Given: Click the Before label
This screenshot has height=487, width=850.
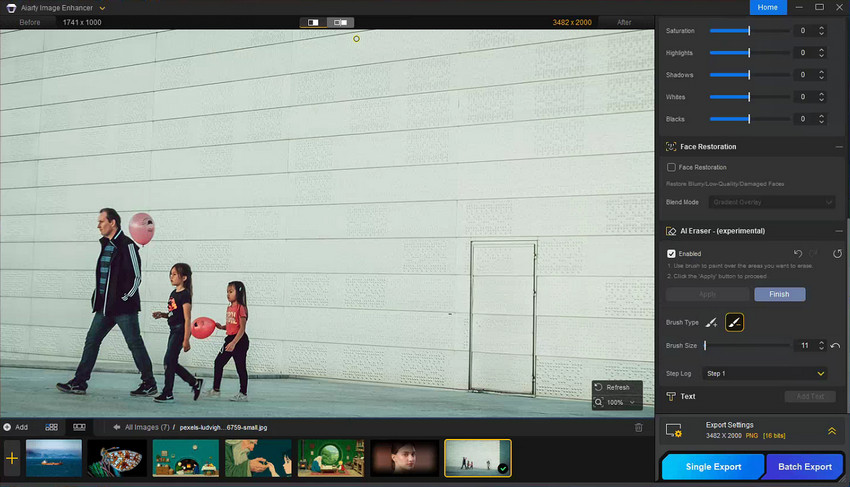Looking at the screenshot, I should [30, 22].
